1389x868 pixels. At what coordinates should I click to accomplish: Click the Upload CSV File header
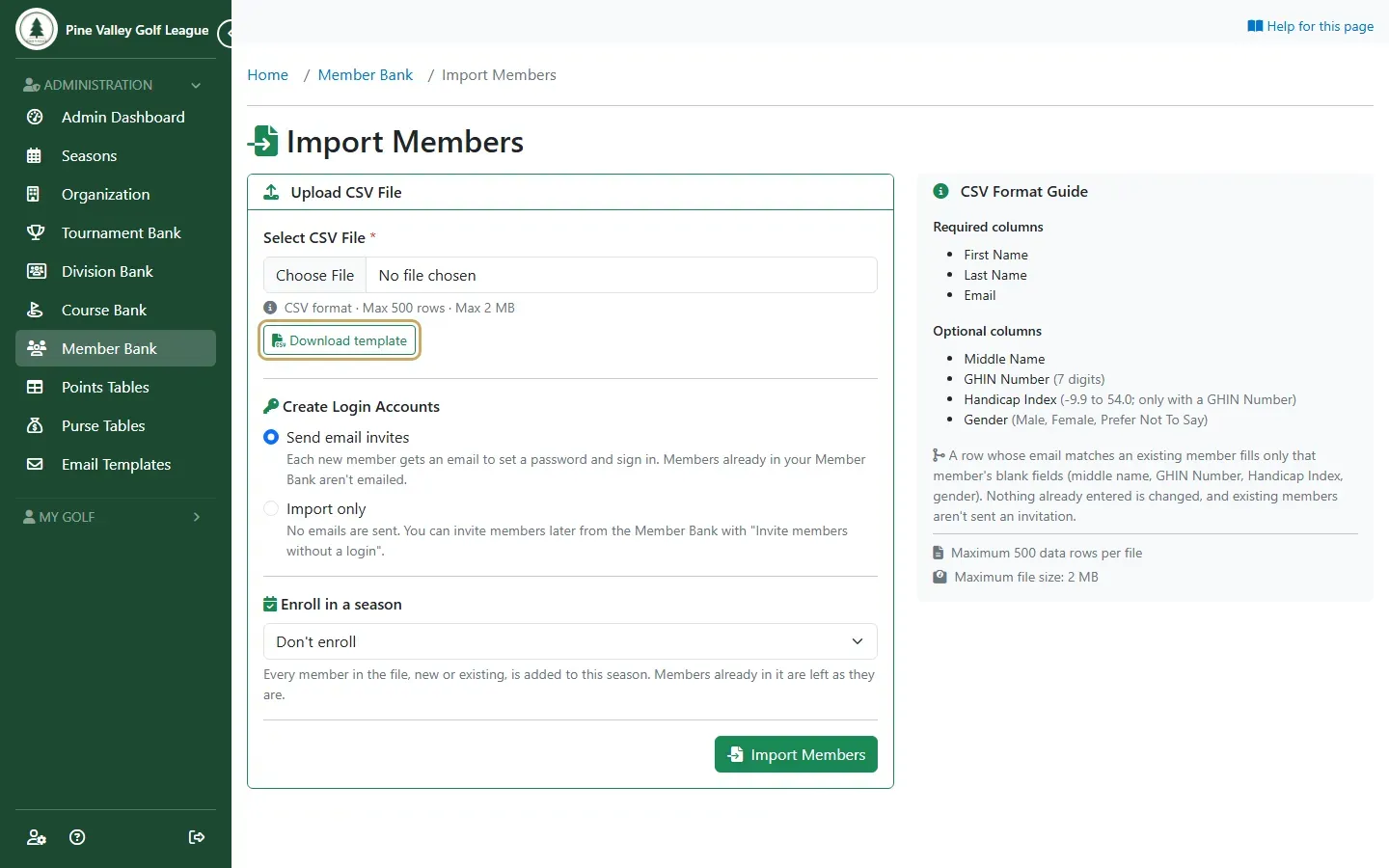tap(570, 192)
